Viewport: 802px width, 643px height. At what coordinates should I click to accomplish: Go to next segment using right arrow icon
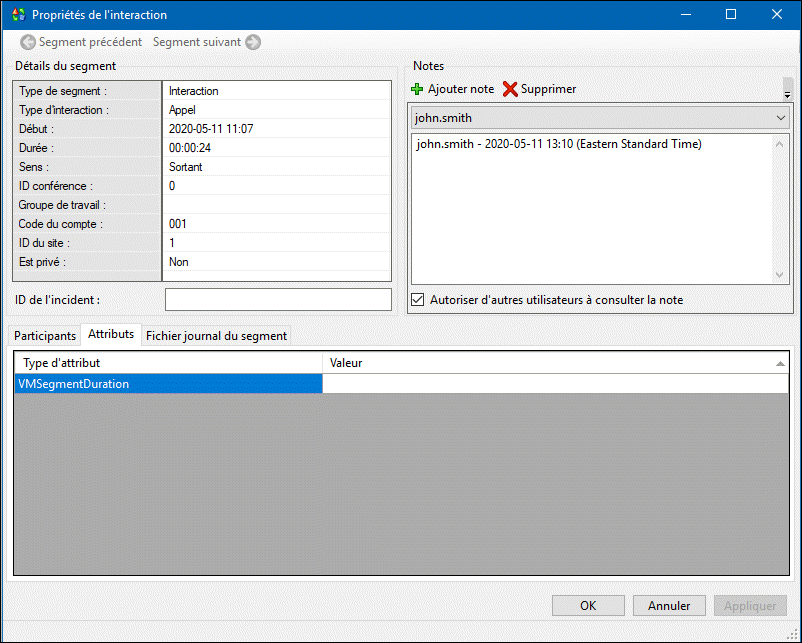[253, 42]
